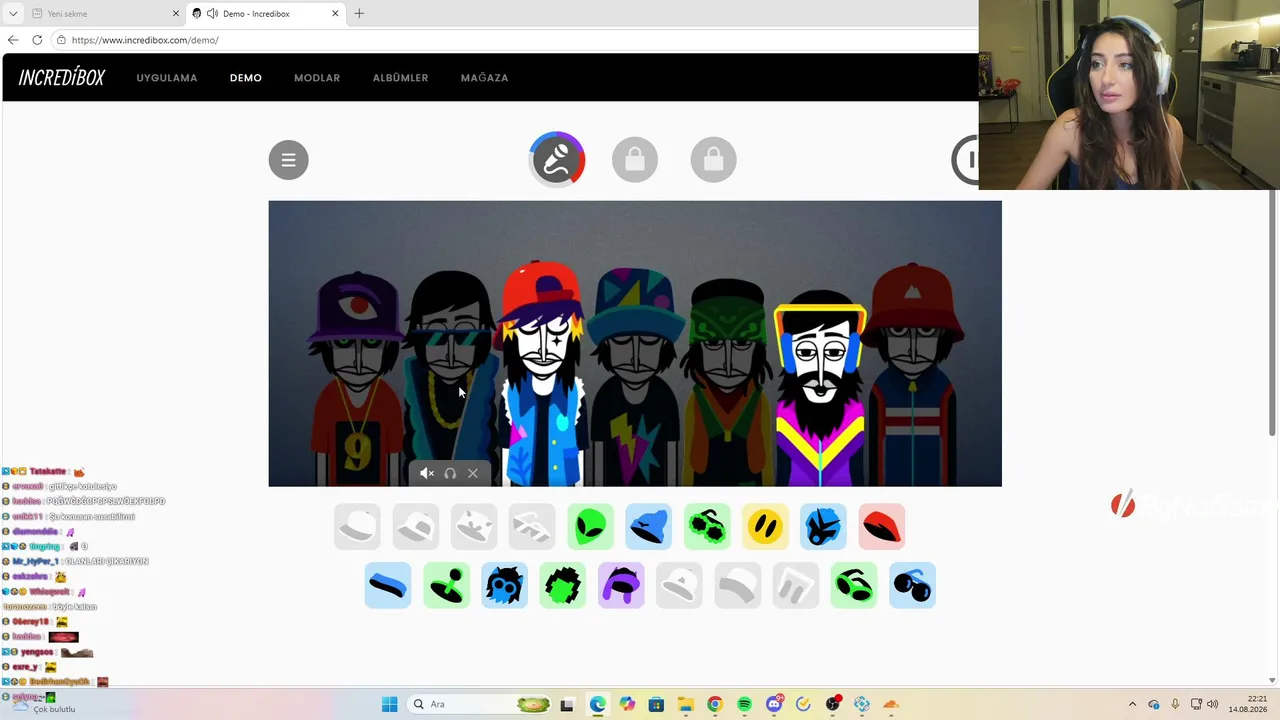Open the MODLAR nav item
The width and height of the screenshot is (1280, 720).
(317, 78)
